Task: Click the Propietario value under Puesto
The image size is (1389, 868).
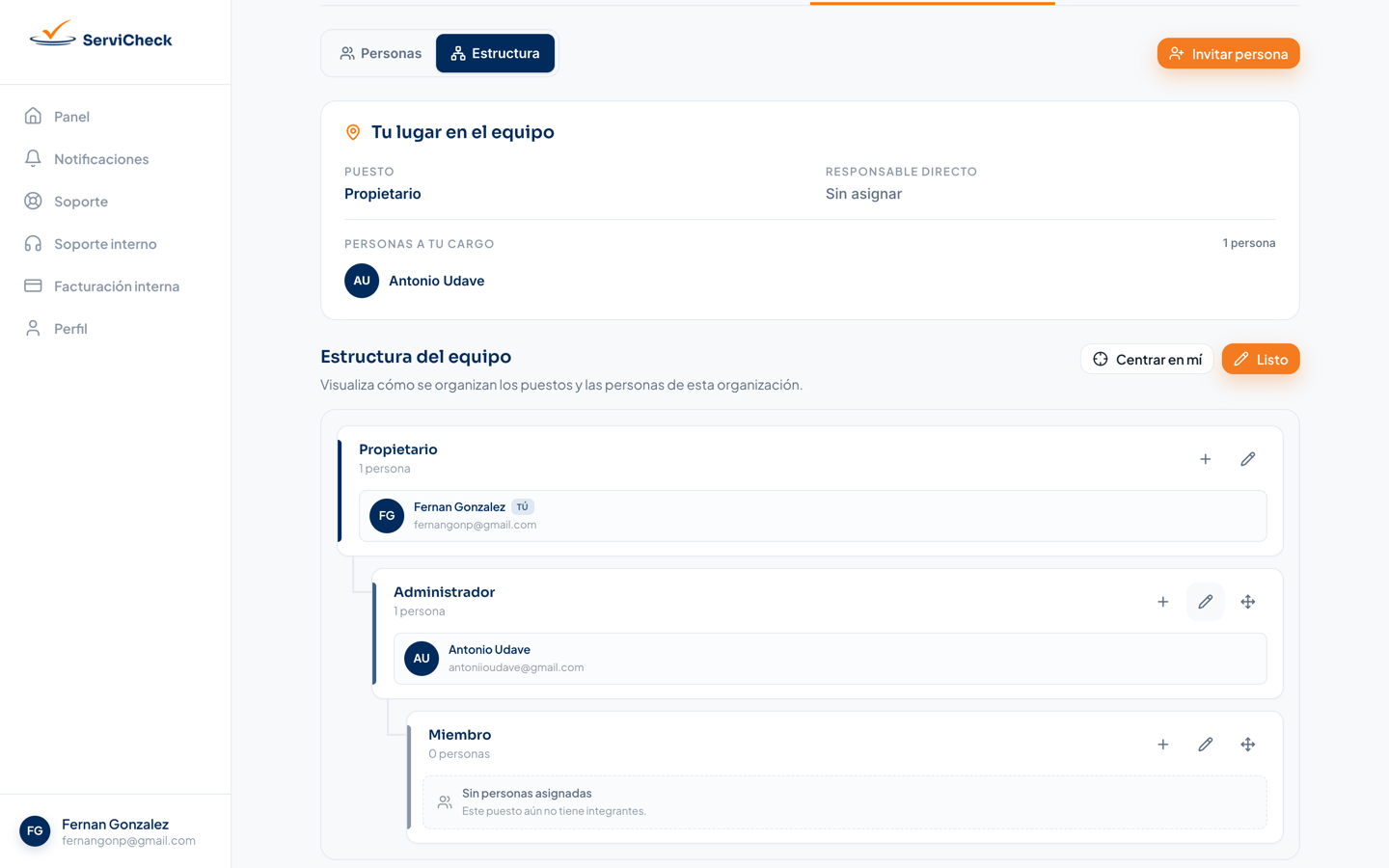Action: coord(383,194)
